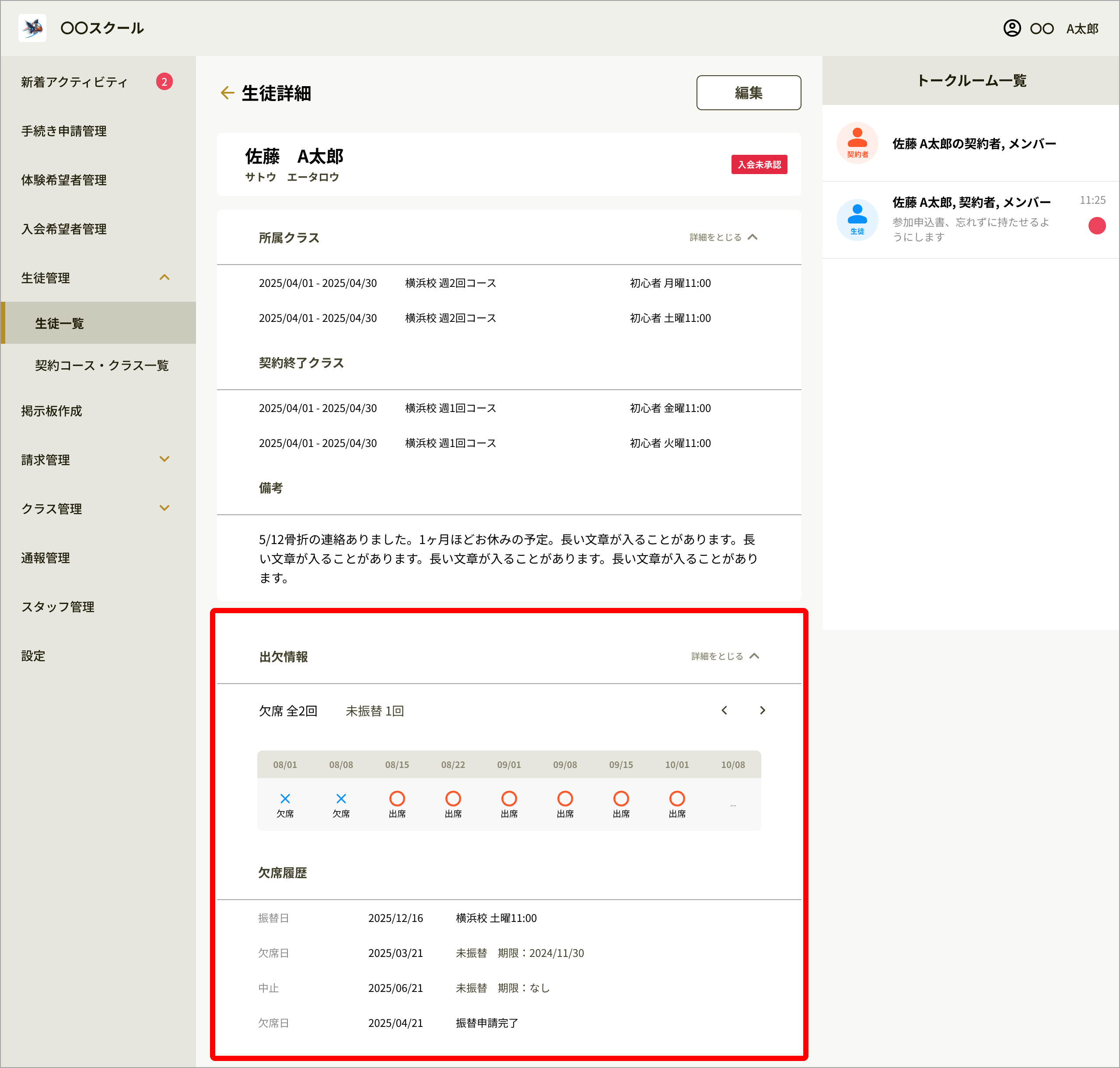Collapse the 生徒管理 sidebar menu
The height and width of the screenshot is (1068, 1120).
tap(164, 278)
